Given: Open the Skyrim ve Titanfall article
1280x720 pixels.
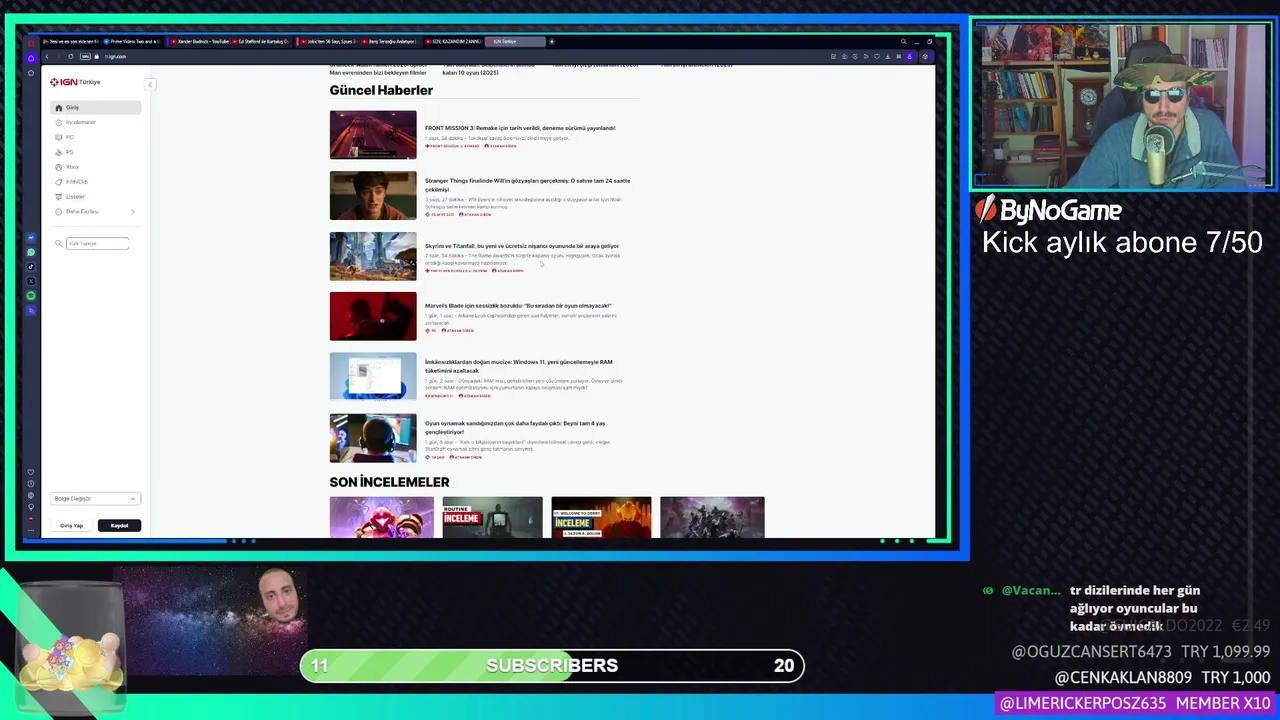Looking at the screenshot, I should click(522, 246).
